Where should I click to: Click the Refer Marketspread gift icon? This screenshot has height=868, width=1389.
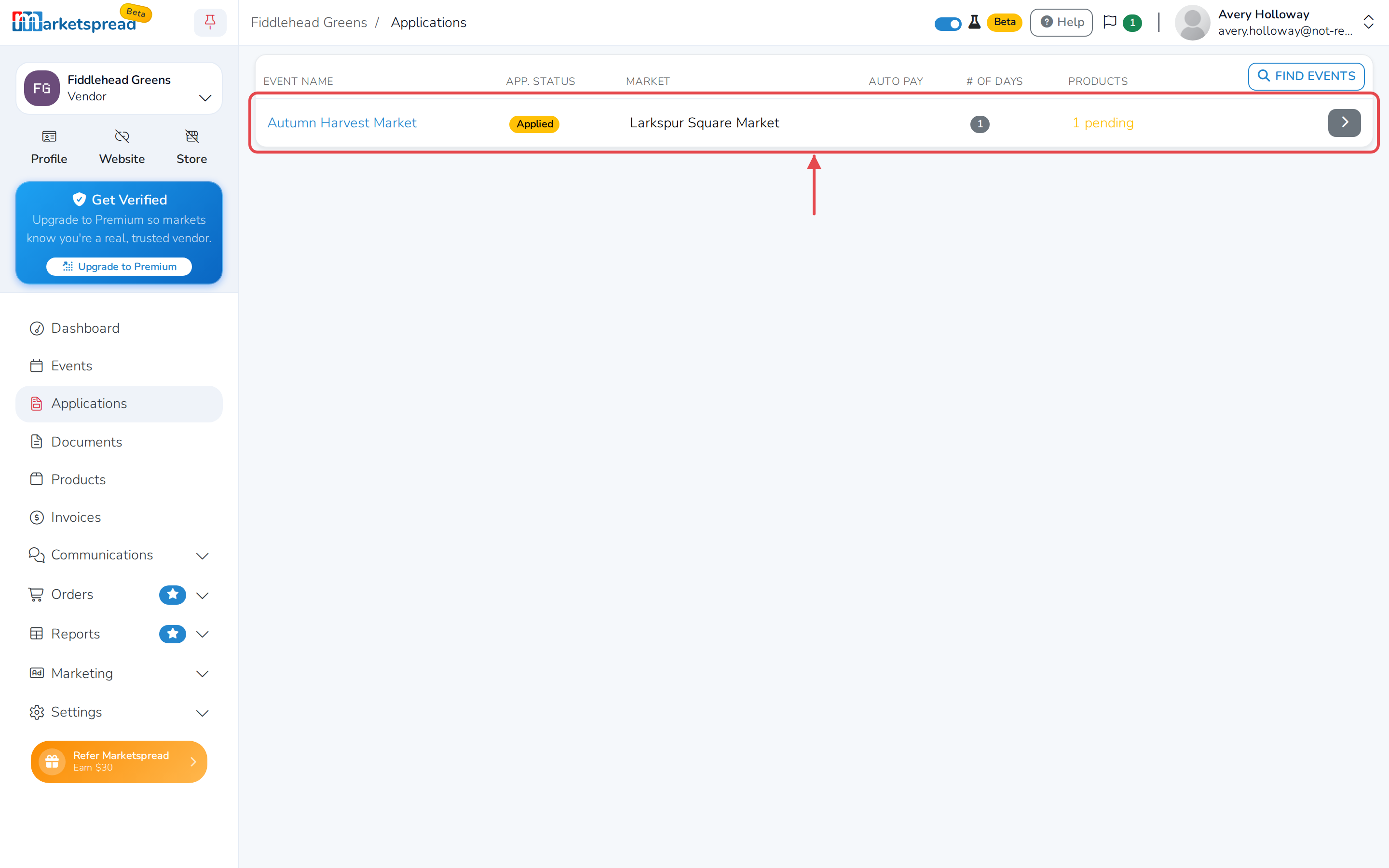tap(52, 761)
